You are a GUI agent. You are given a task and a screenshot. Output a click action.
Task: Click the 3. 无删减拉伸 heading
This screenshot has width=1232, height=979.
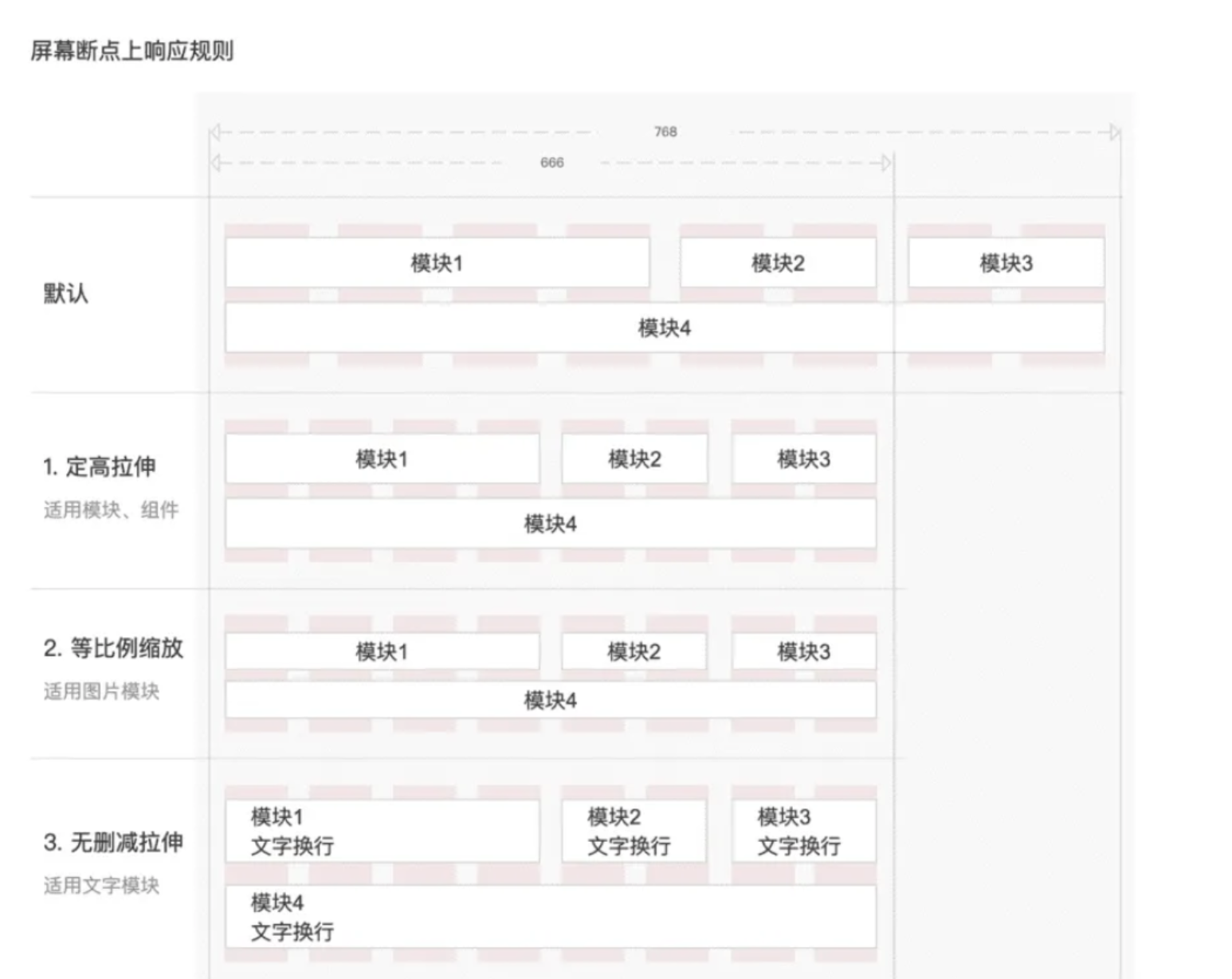(x=113, y=842)
